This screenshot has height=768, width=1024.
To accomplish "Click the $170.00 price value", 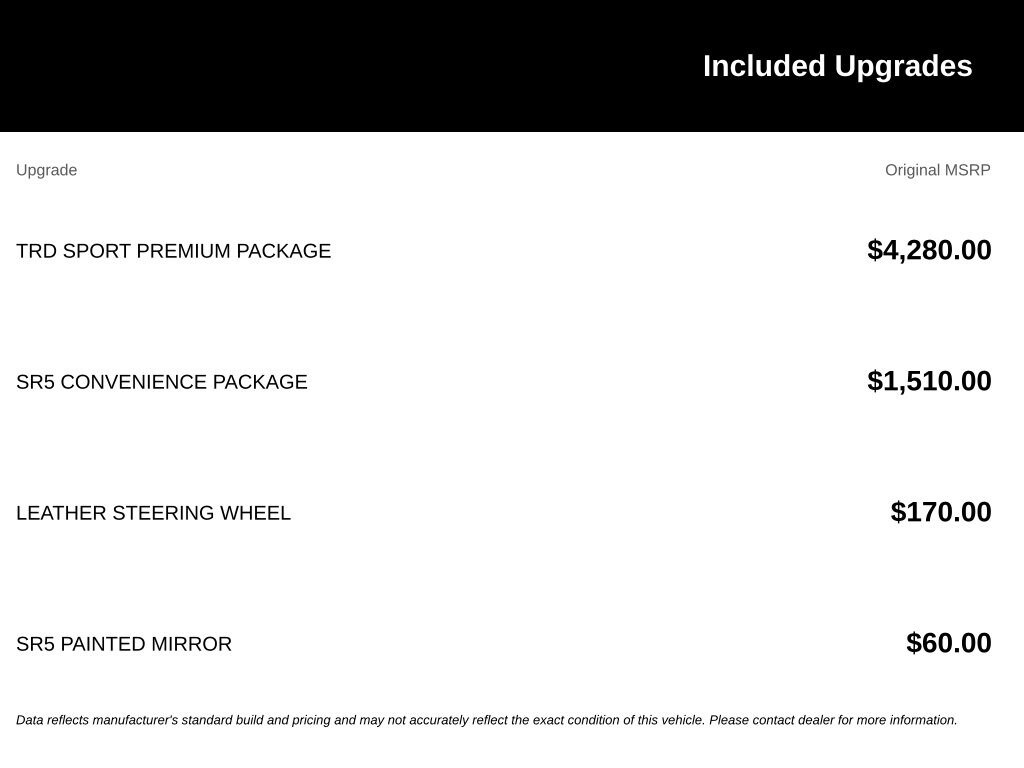I will [x=941, y=512].
